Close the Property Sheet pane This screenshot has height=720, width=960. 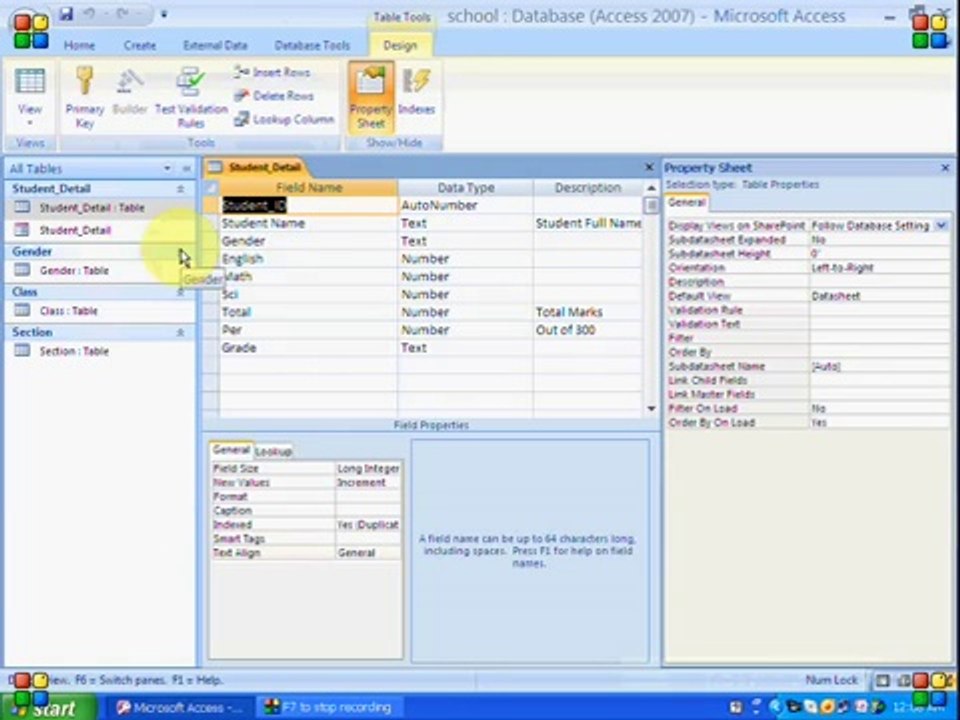coord(945,167)
